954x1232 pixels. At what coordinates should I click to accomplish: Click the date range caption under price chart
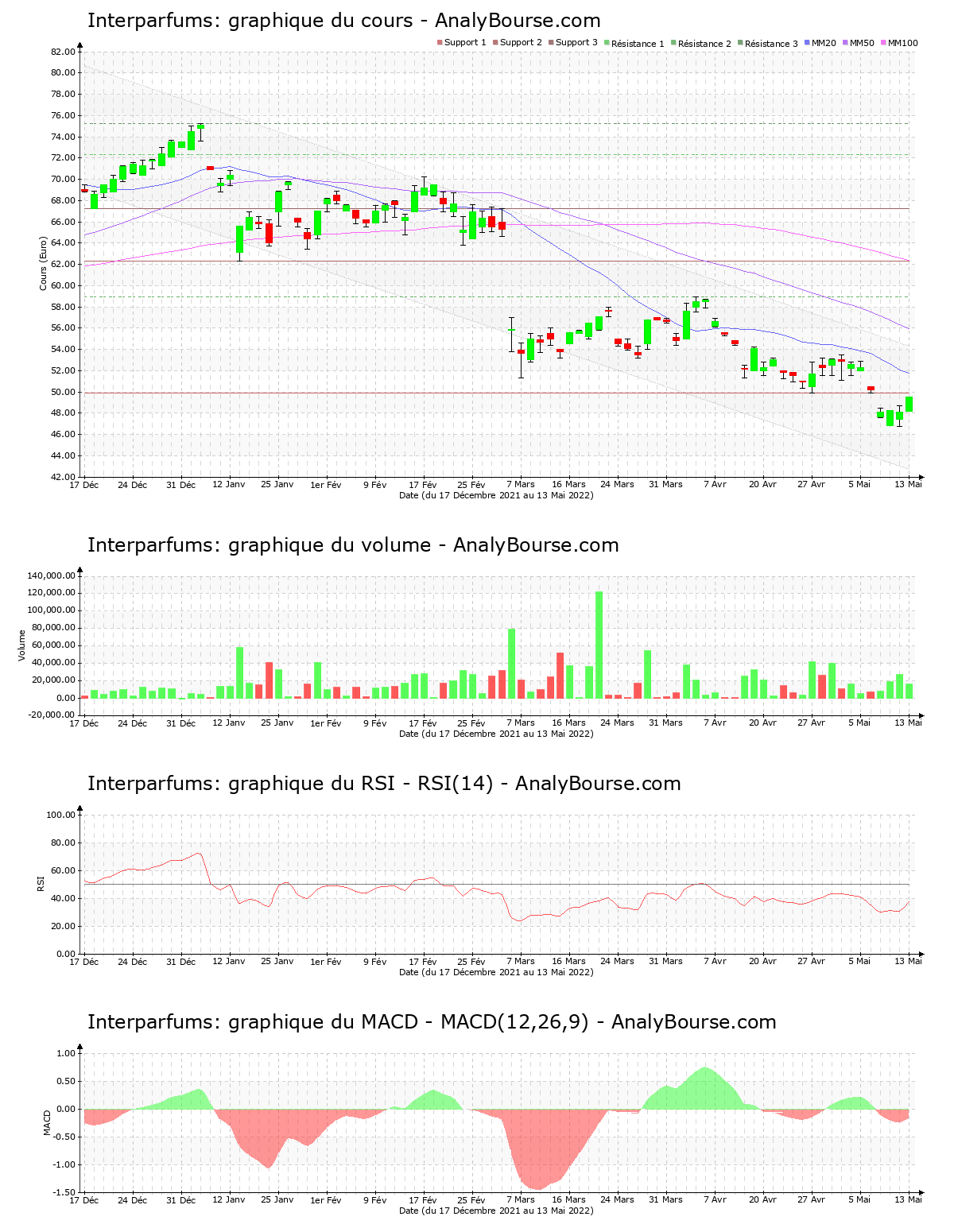point(496,495)
